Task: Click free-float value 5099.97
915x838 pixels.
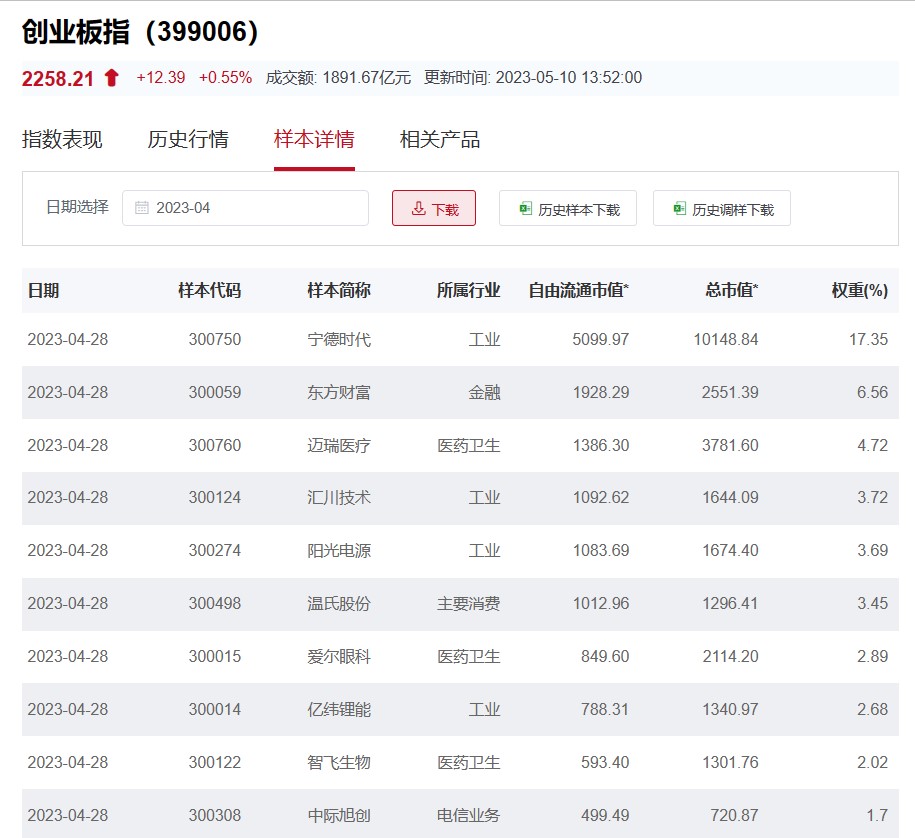Action: 600,340
